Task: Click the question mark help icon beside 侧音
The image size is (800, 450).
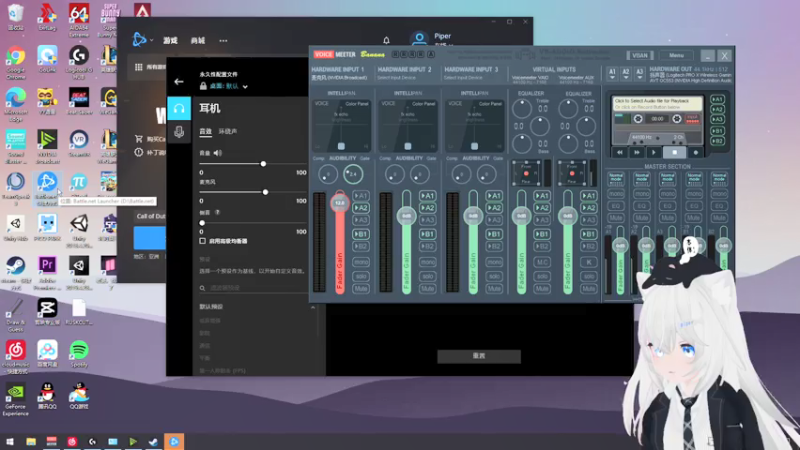Action: (217, 213)
